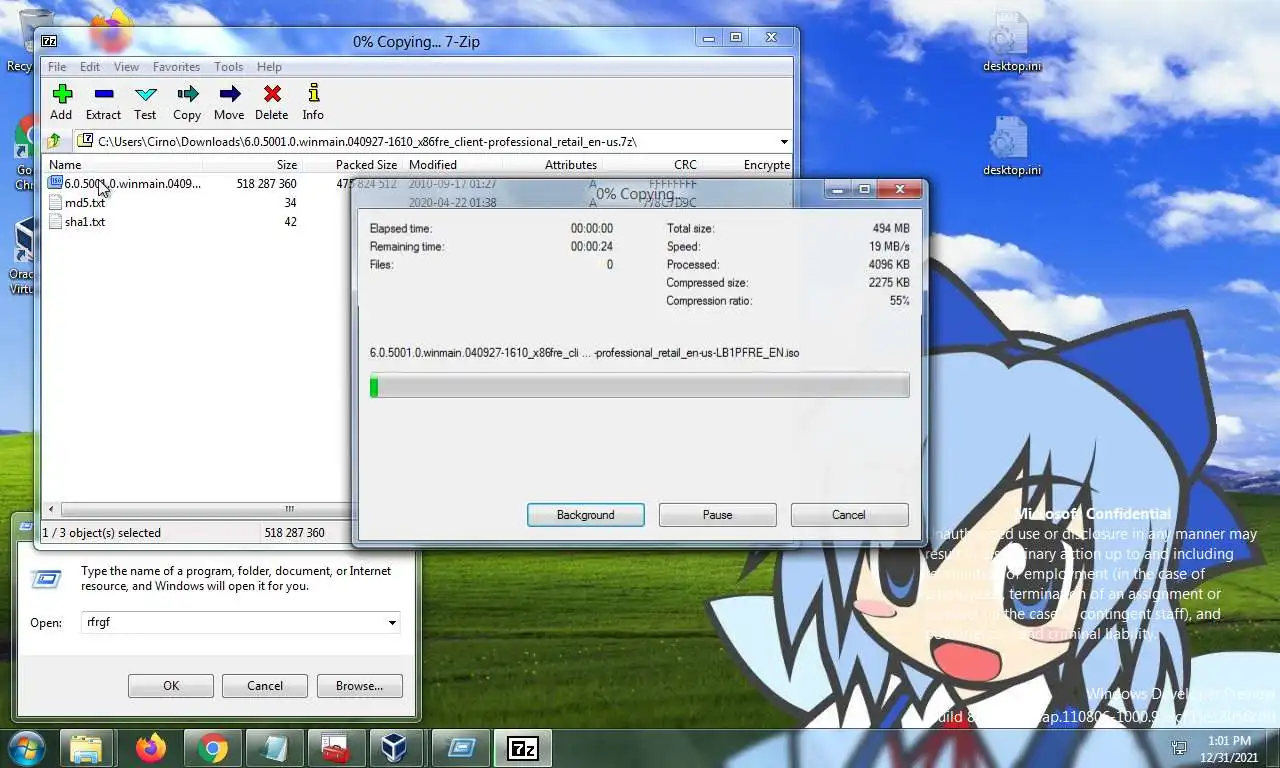Select the Move toolbar icon
Screen dimensions: 1280x768
click(229, 94)
